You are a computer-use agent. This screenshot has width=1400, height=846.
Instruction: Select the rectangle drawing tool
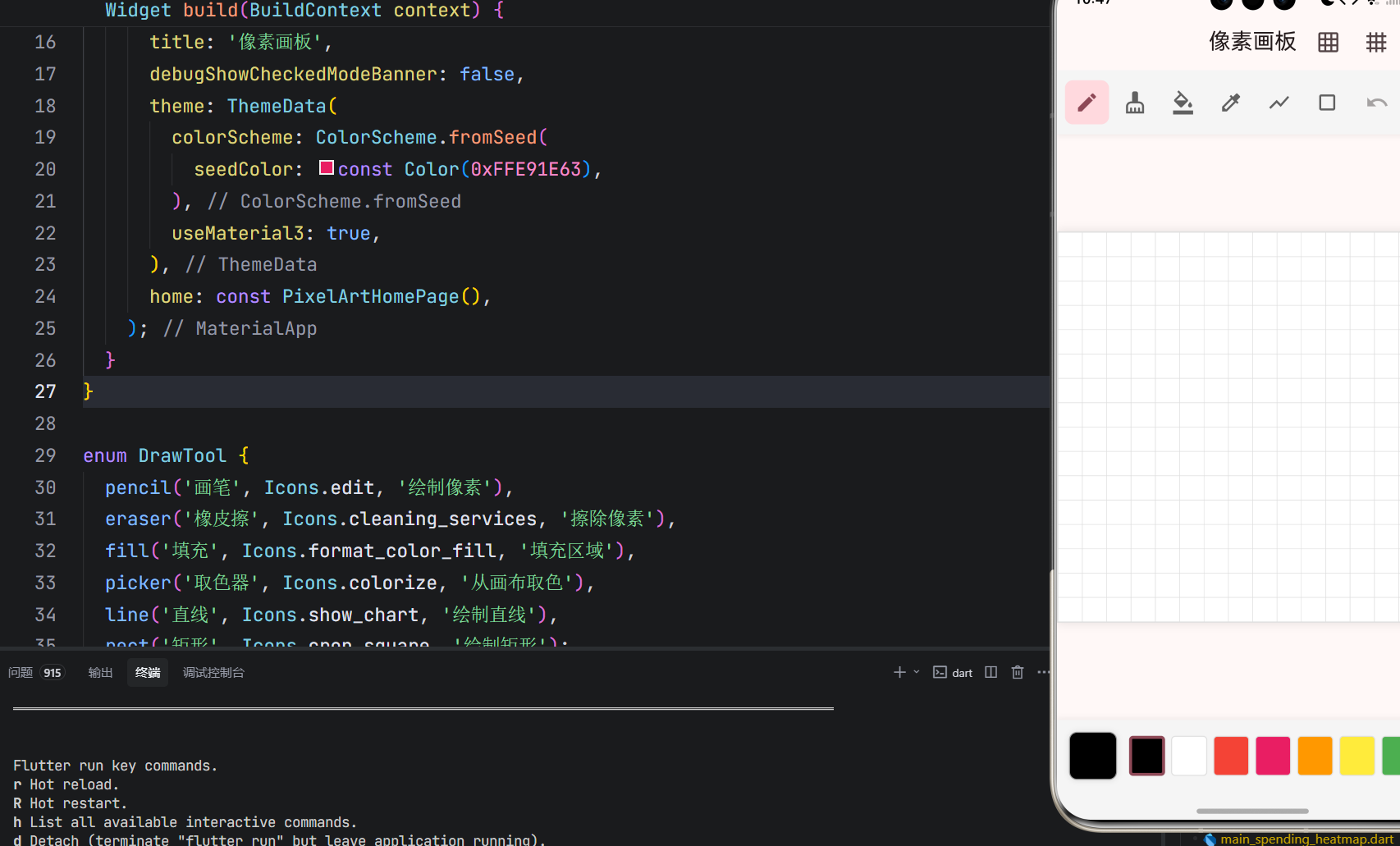point(1327,103)
